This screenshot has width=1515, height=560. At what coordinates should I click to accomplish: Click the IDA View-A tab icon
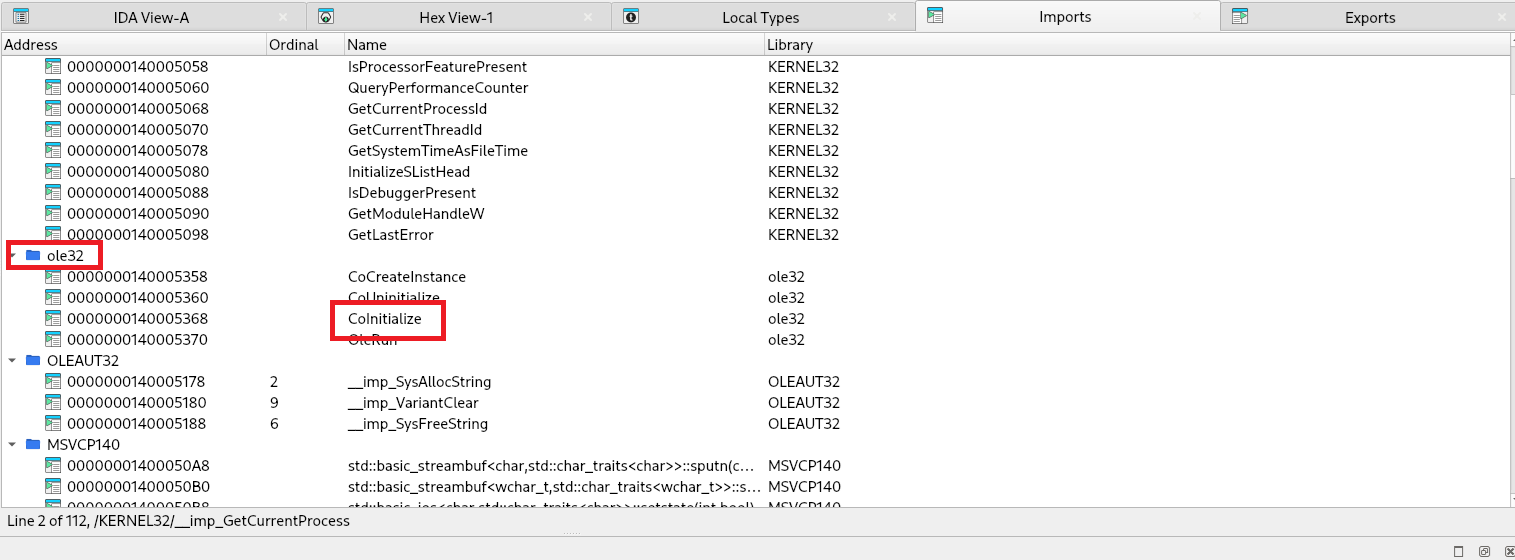[x=20, y=16]
